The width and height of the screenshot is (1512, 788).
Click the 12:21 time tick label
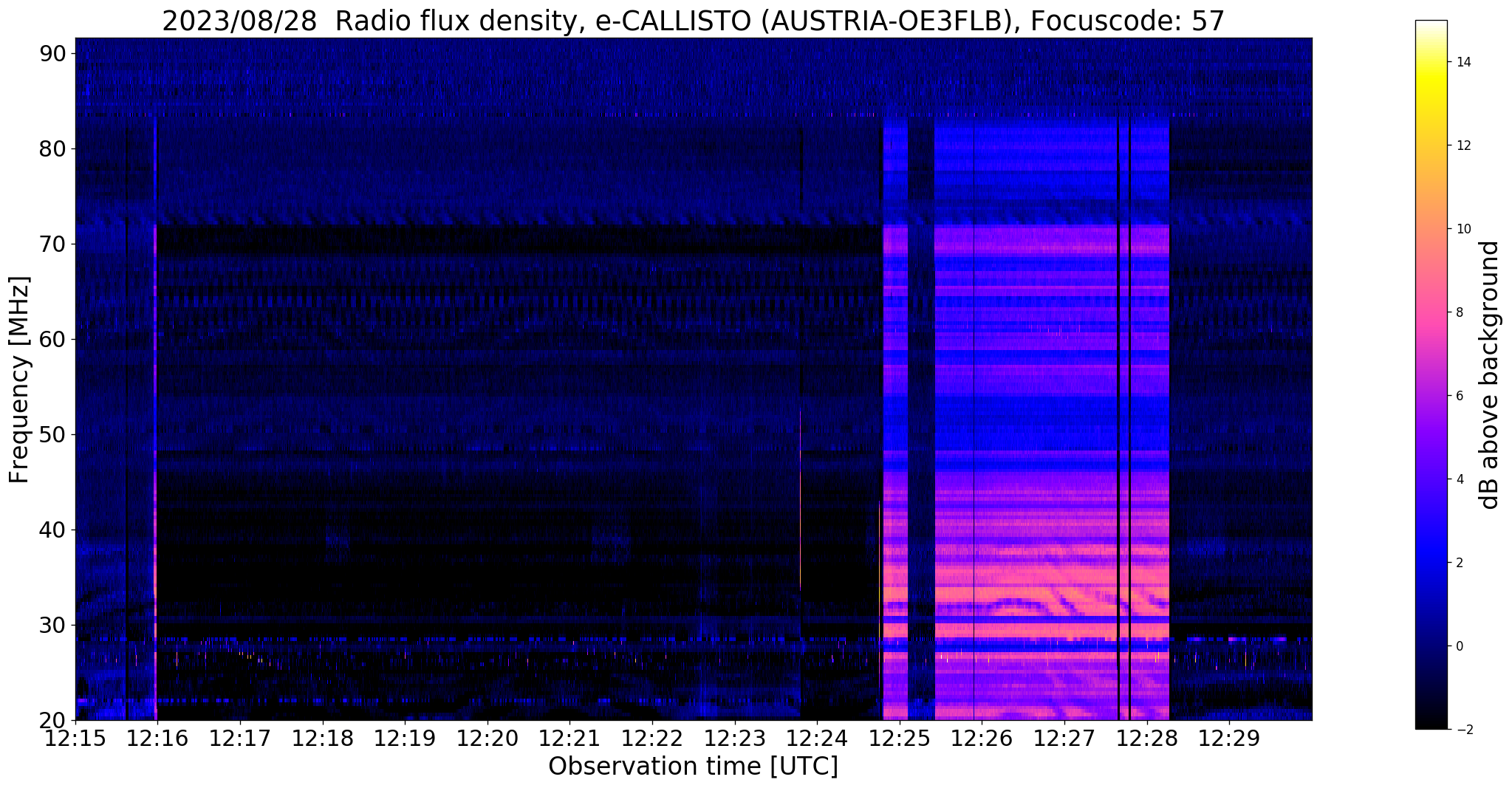pos(569,739)
